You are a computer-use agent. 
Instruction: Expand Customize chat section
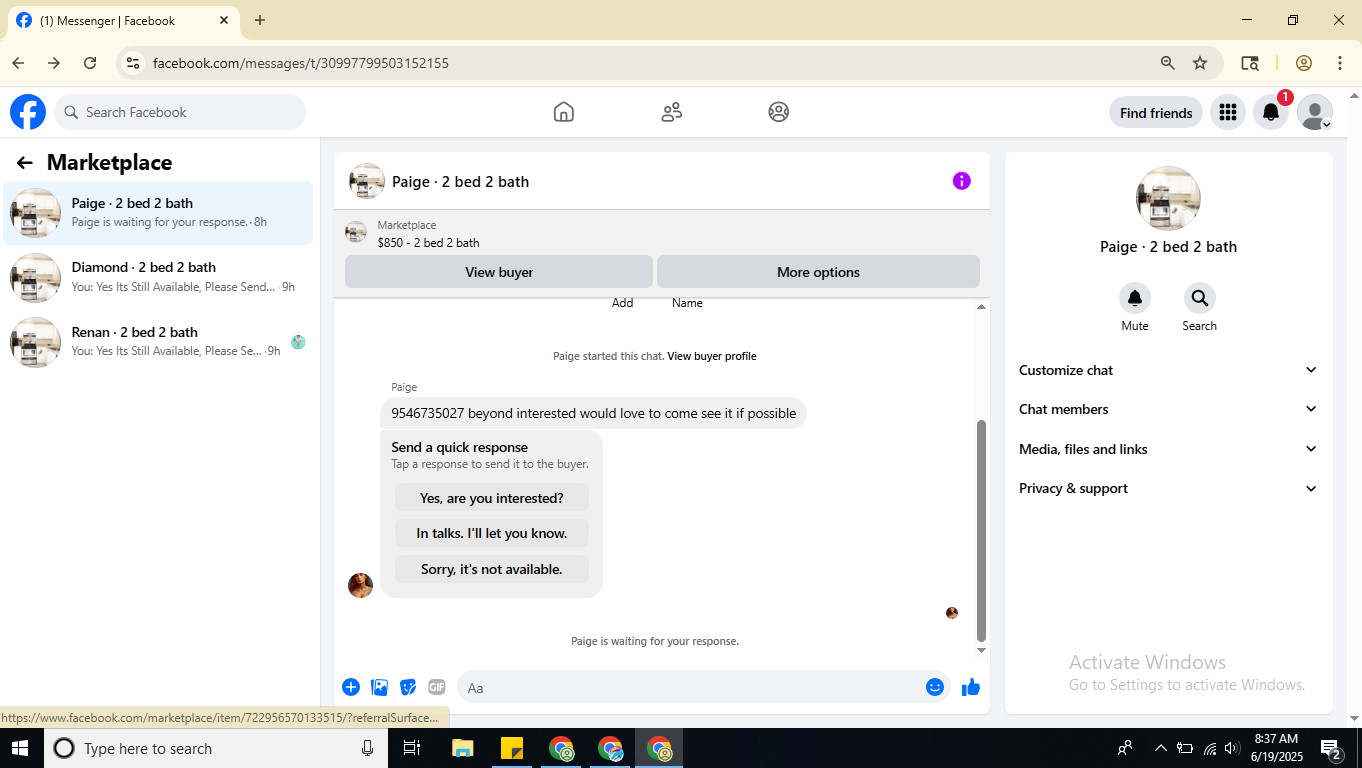tap(1168, 370)
